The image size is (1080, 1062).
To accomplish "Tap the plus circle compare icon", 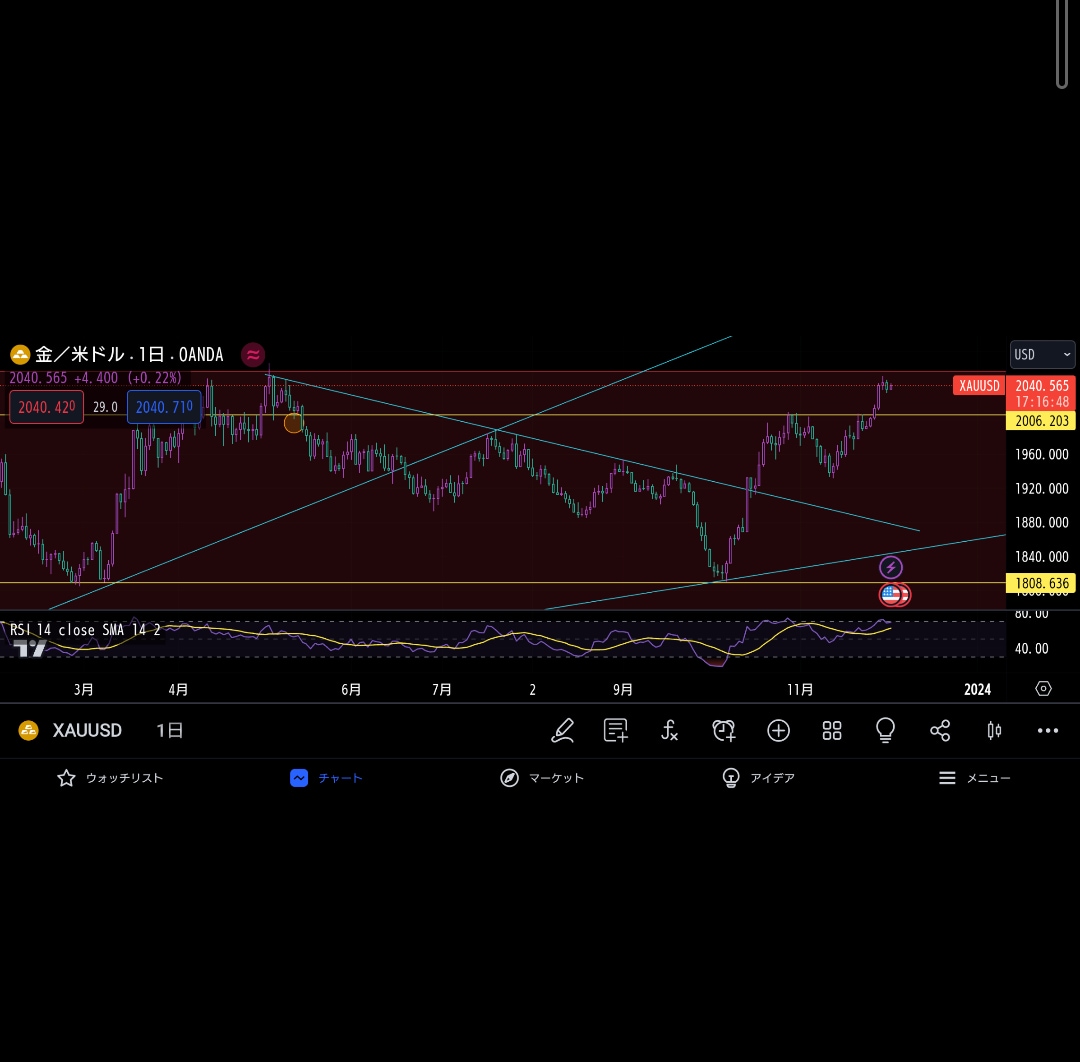I will pos(778,731).
